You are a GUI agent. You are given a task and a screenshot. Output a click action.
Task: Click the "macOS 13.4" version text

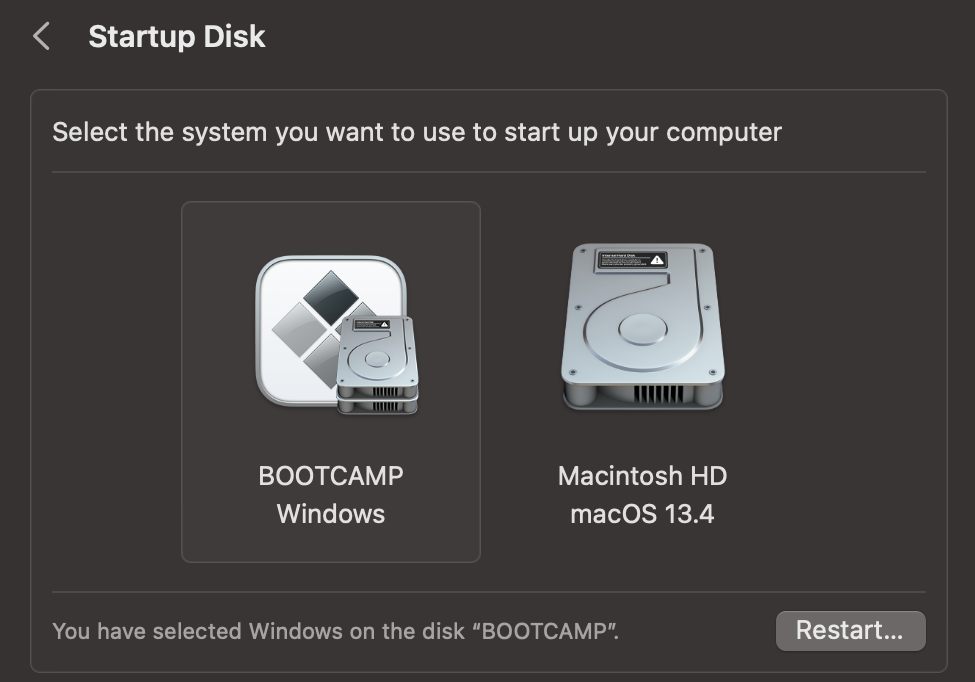[x=641, y=514]
